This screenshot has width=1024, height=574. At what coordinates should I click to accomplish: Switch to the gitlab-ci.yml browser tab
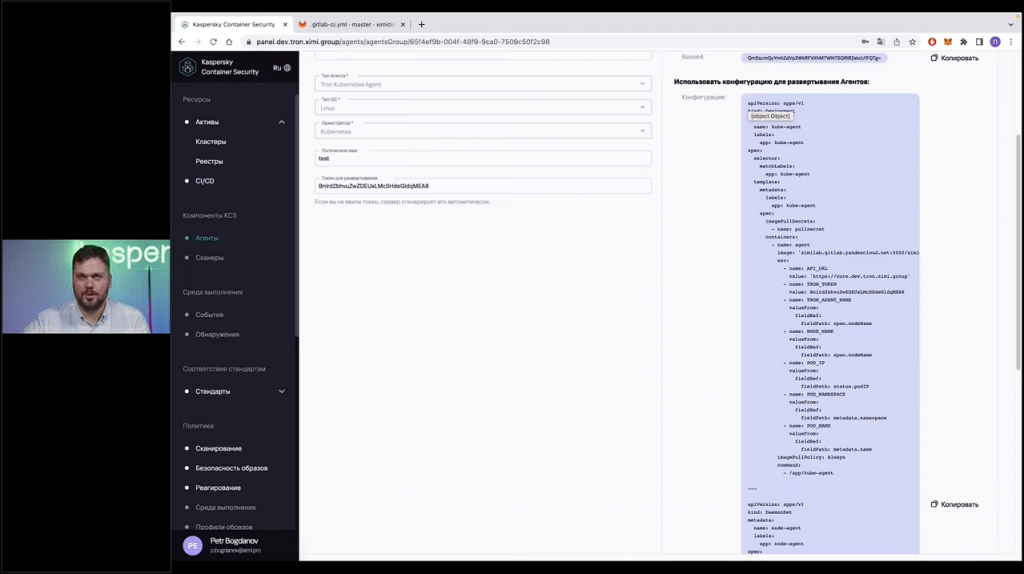[x=351, y=24]
